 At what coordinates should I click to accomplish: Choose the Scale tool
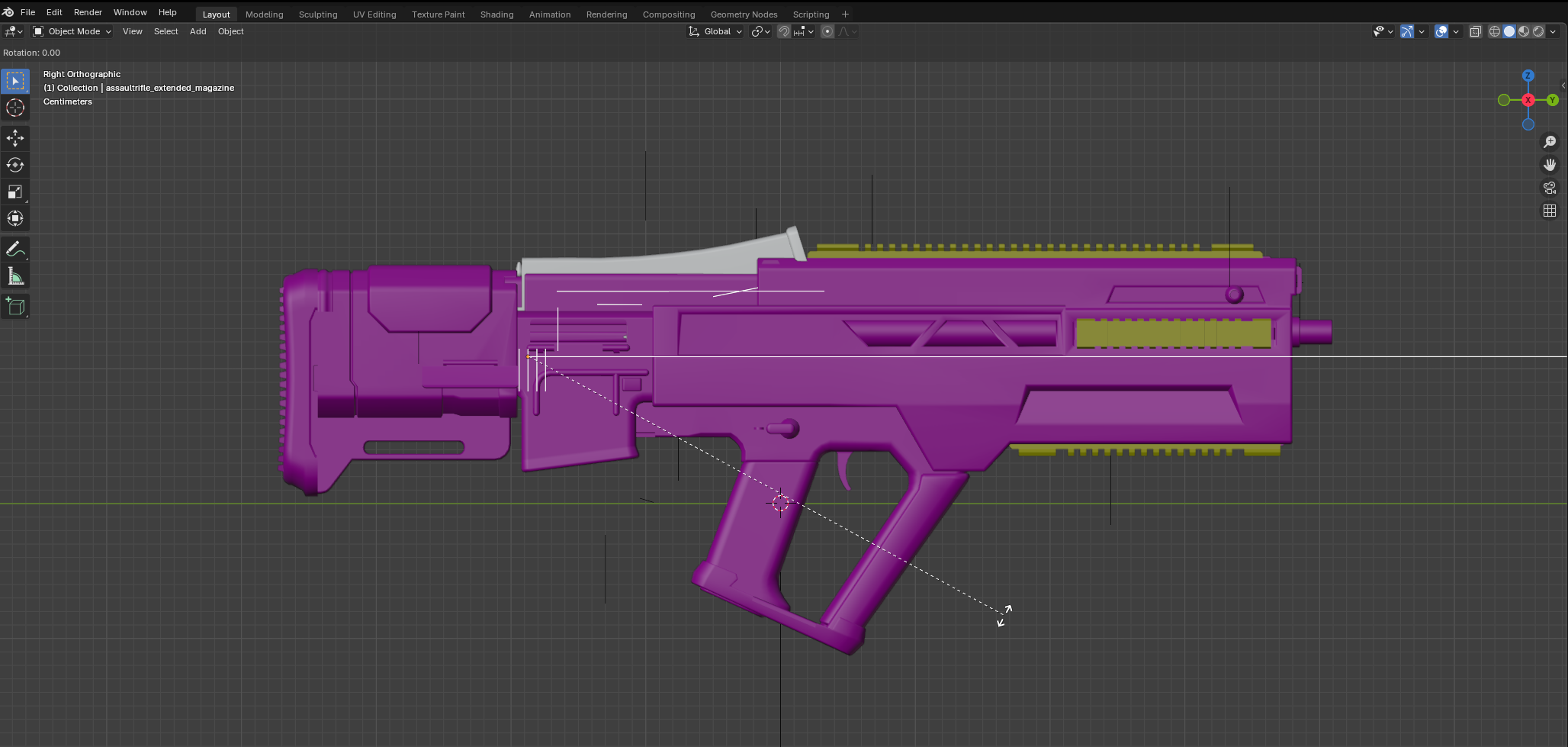click(15, 192)
